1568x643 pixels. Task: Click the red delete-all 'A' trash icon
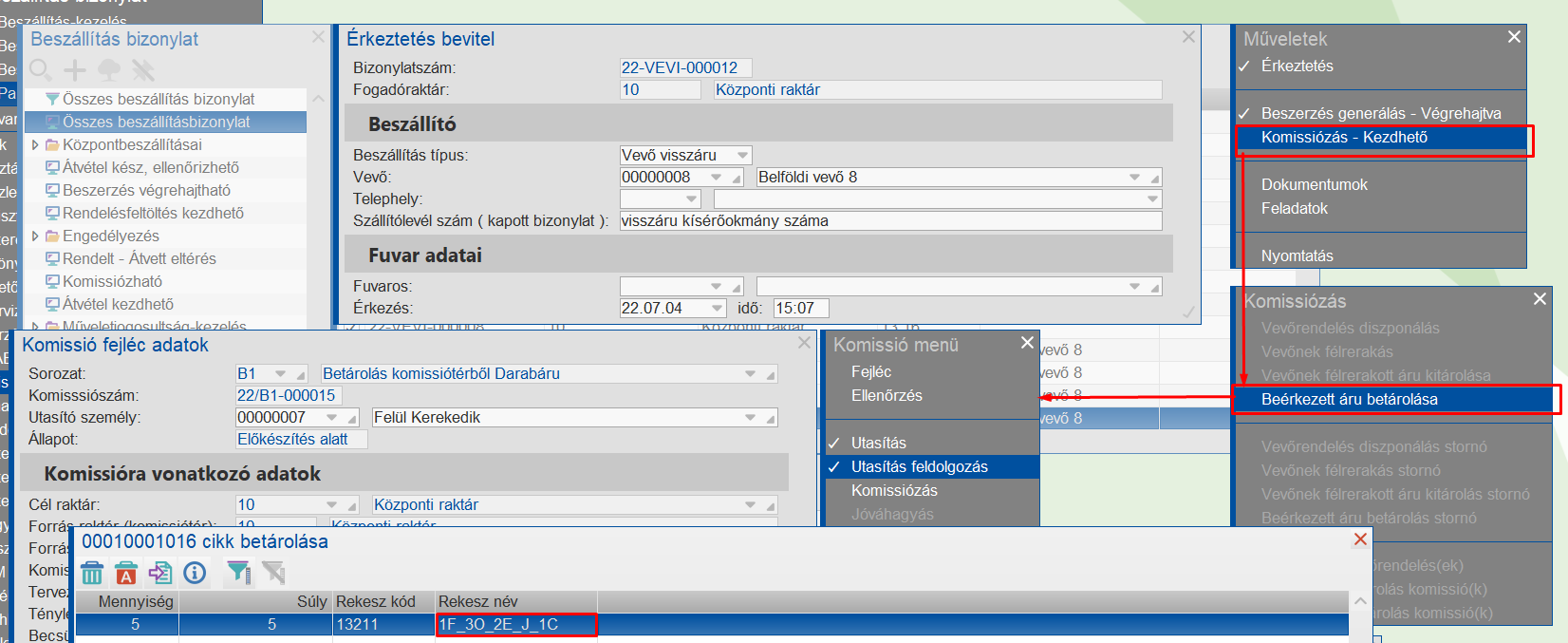pos(126,572)
